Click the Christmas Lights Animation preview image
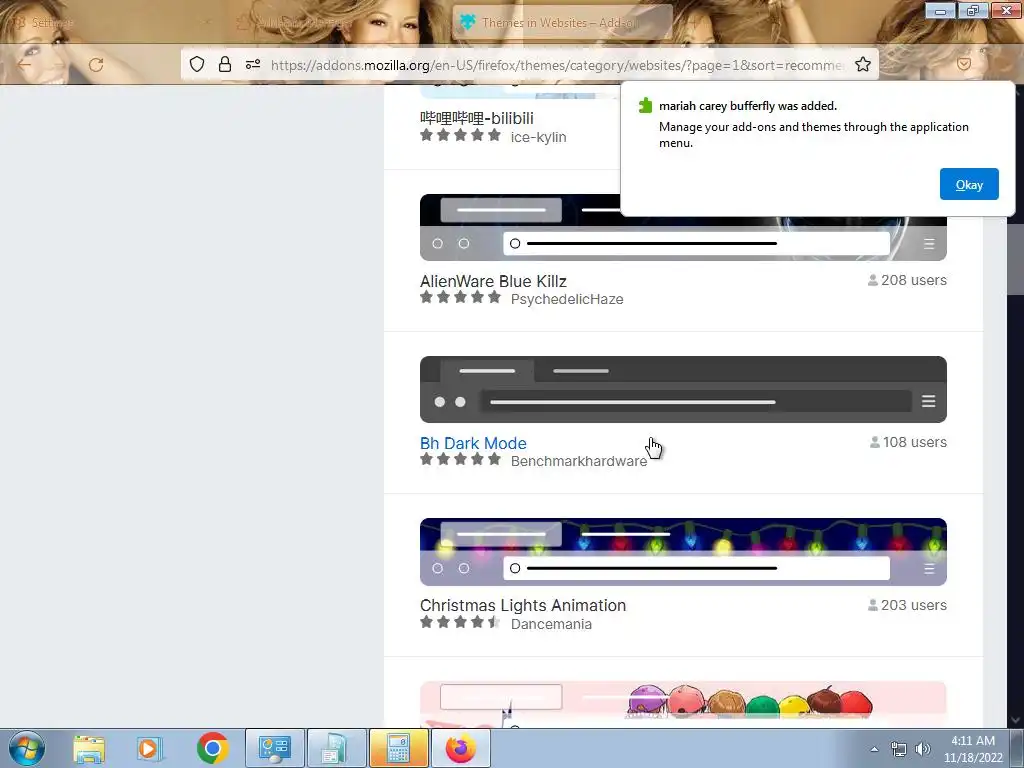The height and width of the screenshot is (768, 1024). pos(683,551)
